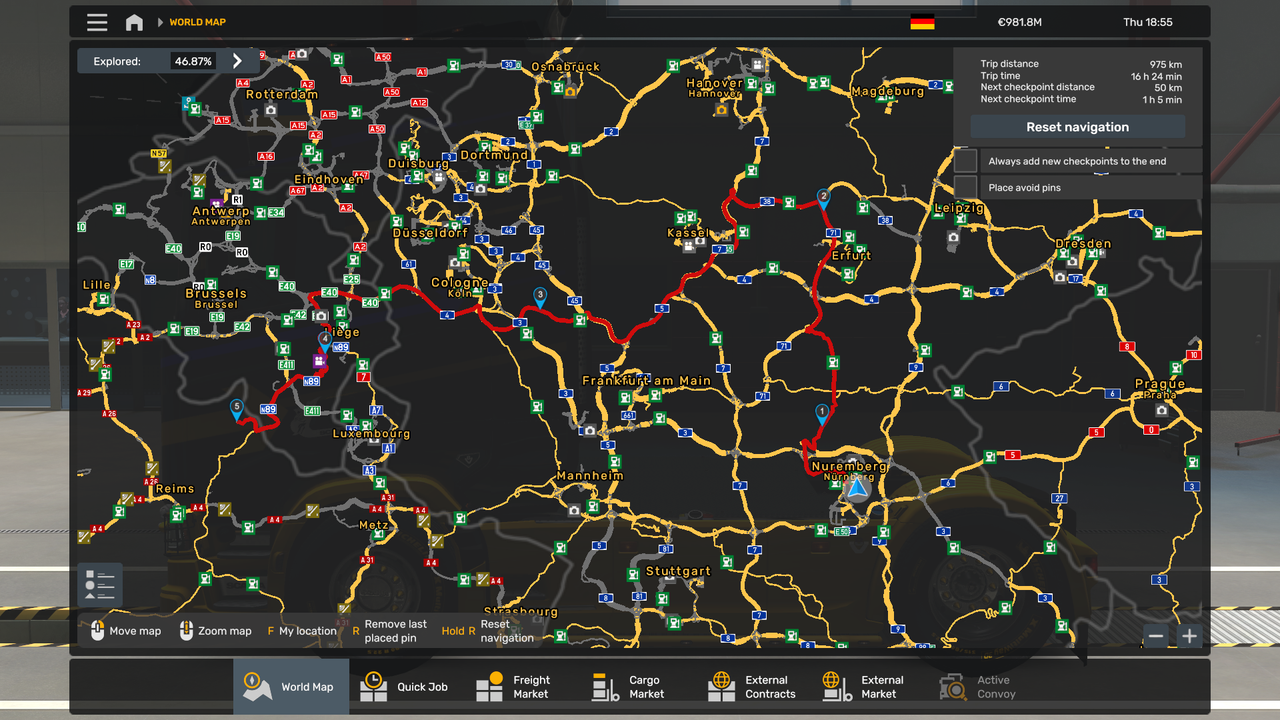Click the Reset navigation button
The width and height of the screenshot is (1280, 720).
1077,127
